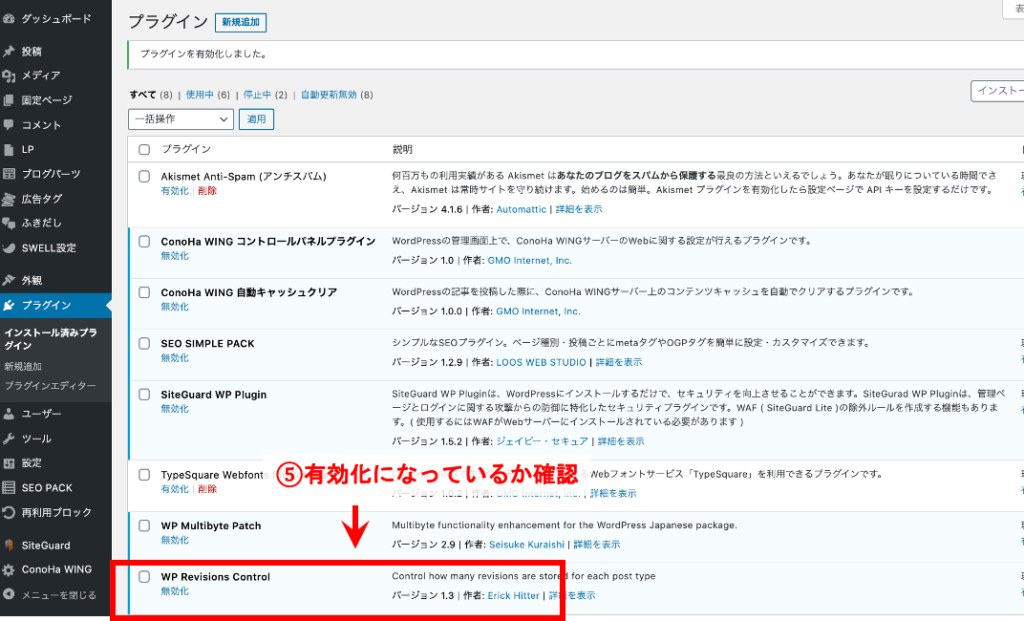Click the 適用 apply button
This screenshot has height=621, width=1024.
[x=257, y=119]
